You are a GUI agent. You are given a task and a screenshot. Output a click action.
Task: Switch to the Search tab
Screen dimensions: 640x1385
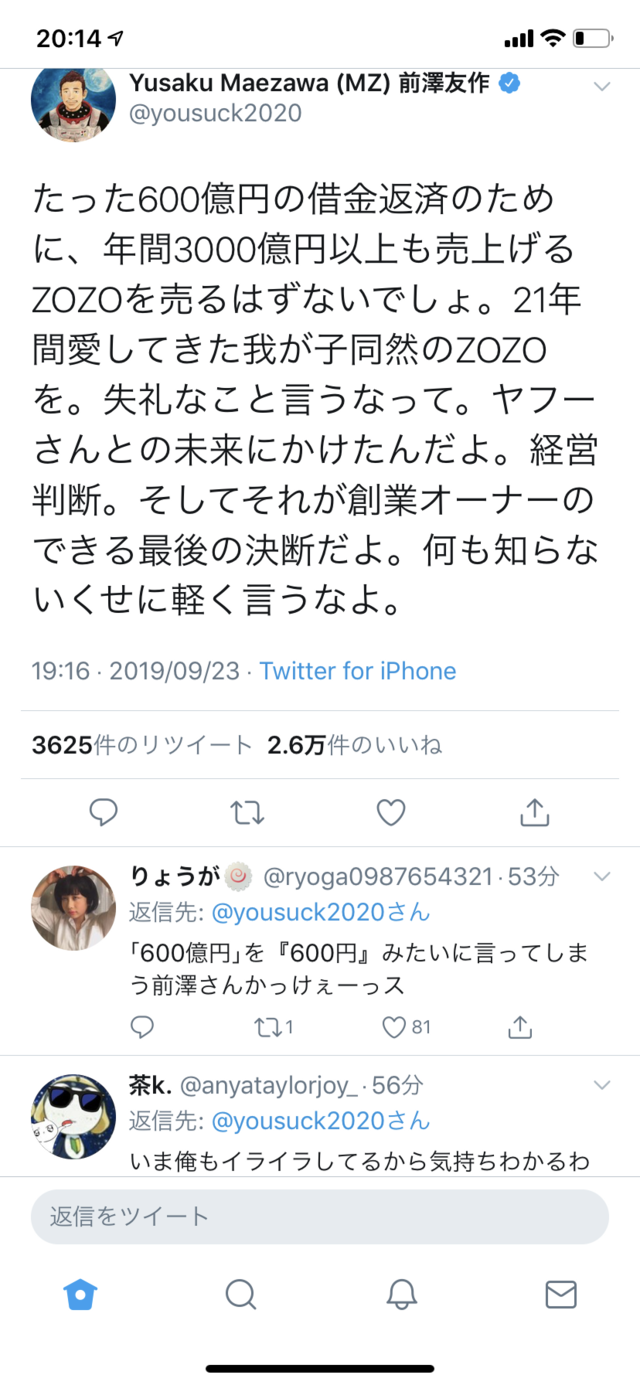click(x=240, y=1295)
